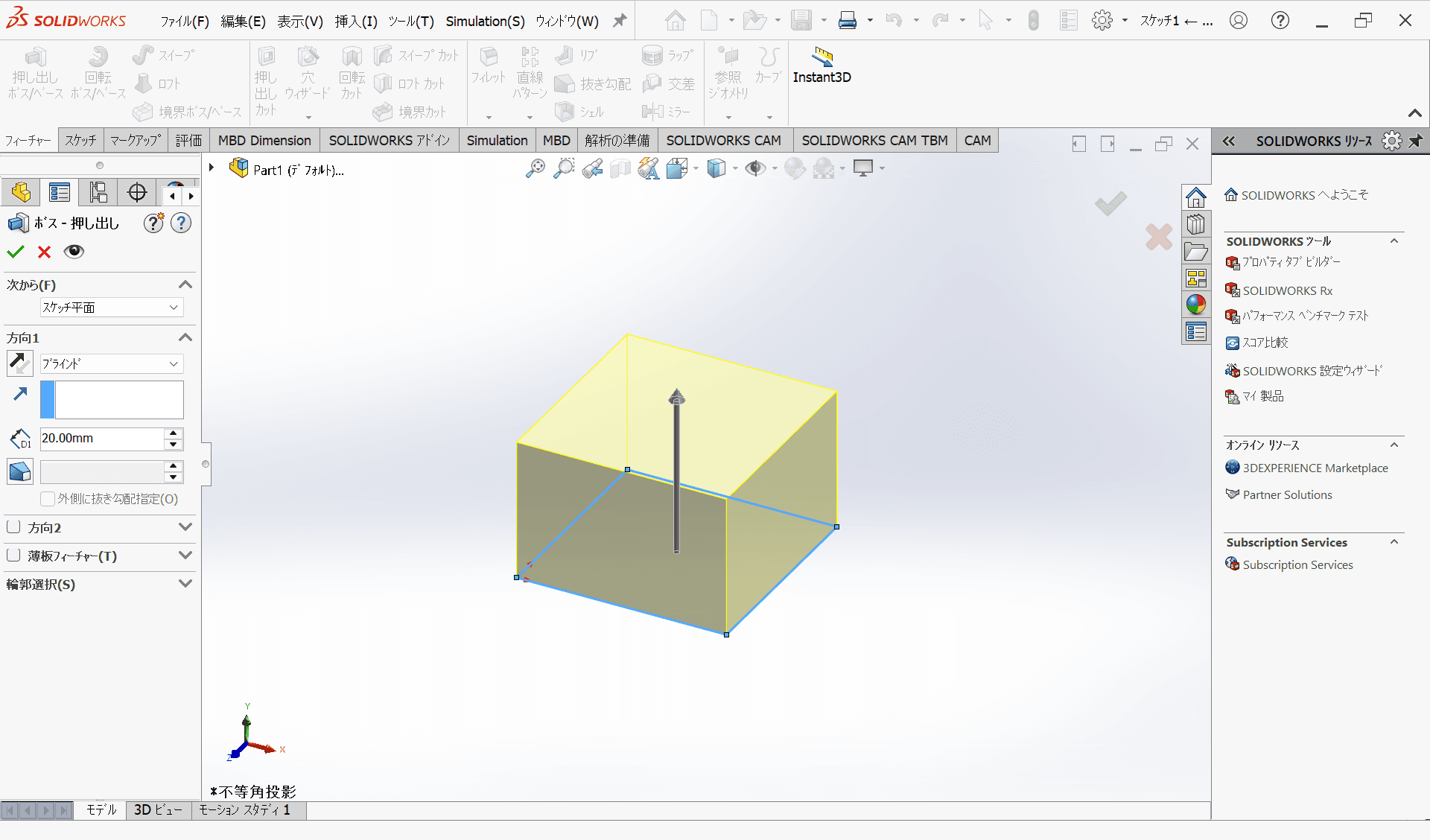Click the green OK checkmark in the Boss-Extrude panel
This screenshot has width=1430, height=840.
(x=16, y=252)
